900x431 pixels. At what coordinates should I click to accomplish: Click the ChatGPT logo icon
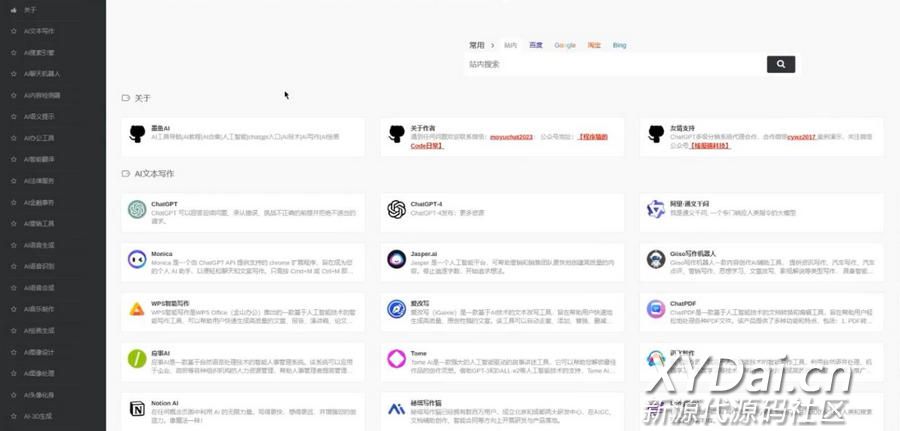[137, 209]
